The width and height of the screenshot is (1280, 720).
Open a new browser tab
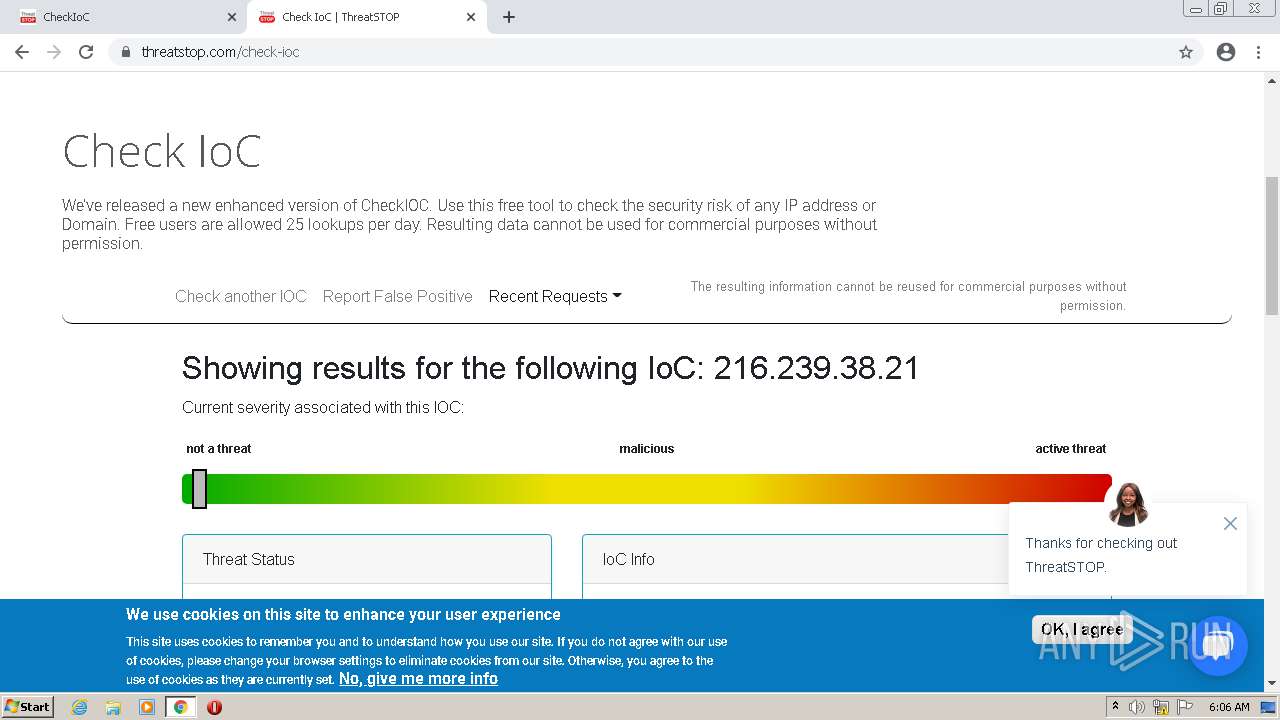(x=509, y=17)
